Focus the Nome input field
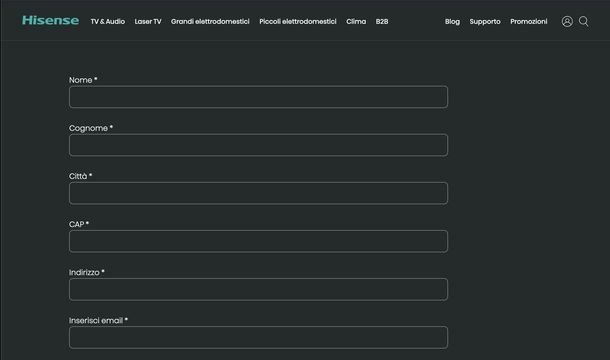Image resolution: width=610 pixels, height=360 pixels. coord(258,97)
